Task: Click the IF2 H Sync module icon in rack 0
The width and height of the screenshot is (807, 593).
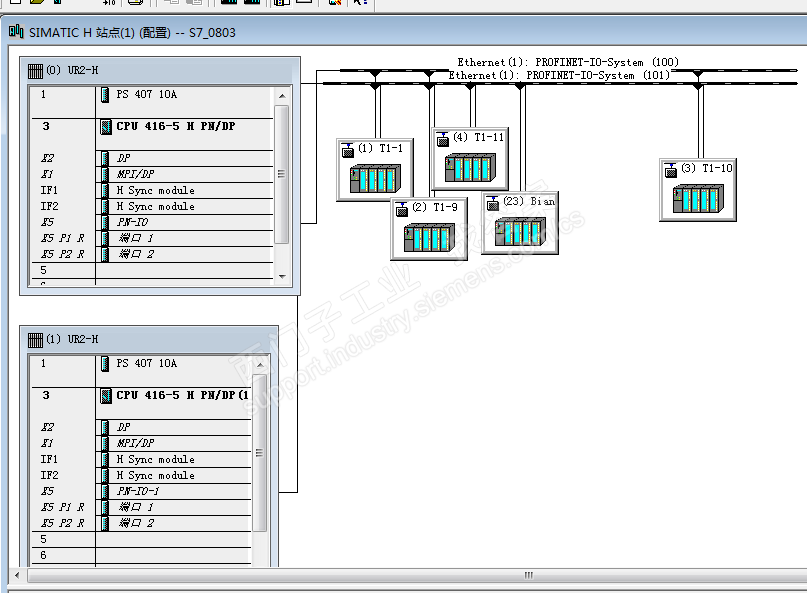Action: click(x=105, y=206)
